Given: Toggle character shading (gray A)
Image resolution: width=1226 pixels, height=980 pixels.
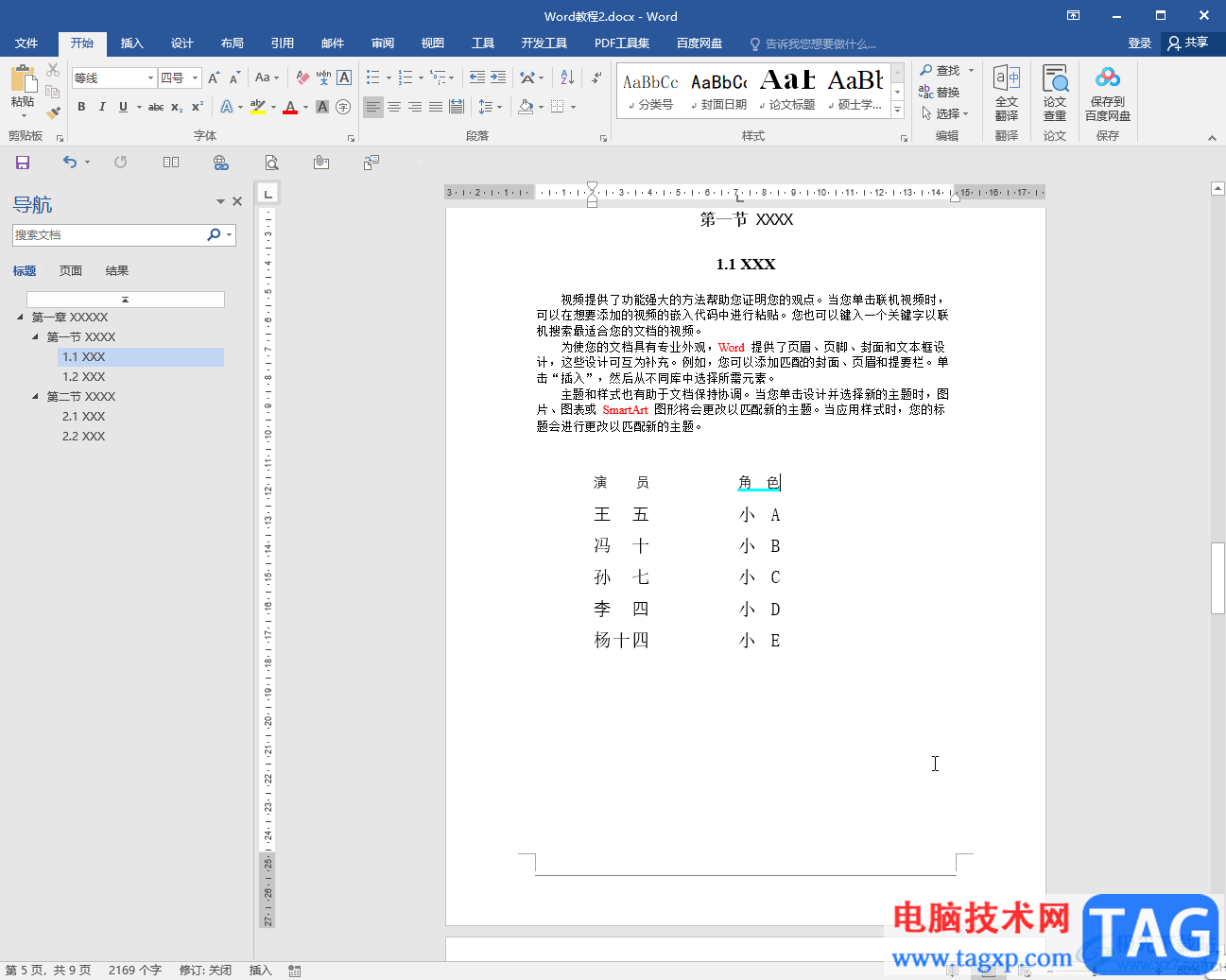Looking at the screenshot, I should pyautogui.click(x=322, y=107).
